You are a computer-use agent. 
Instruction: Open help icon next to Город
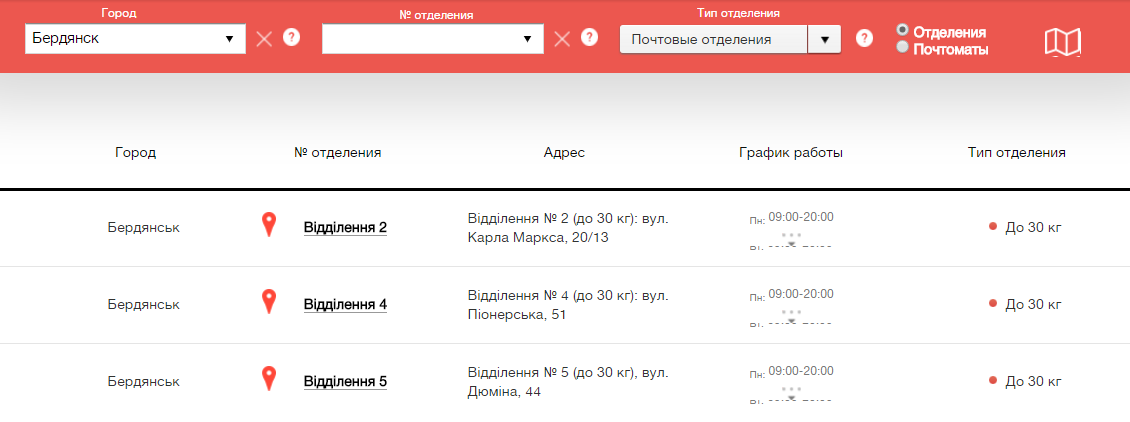pos(291,38)
